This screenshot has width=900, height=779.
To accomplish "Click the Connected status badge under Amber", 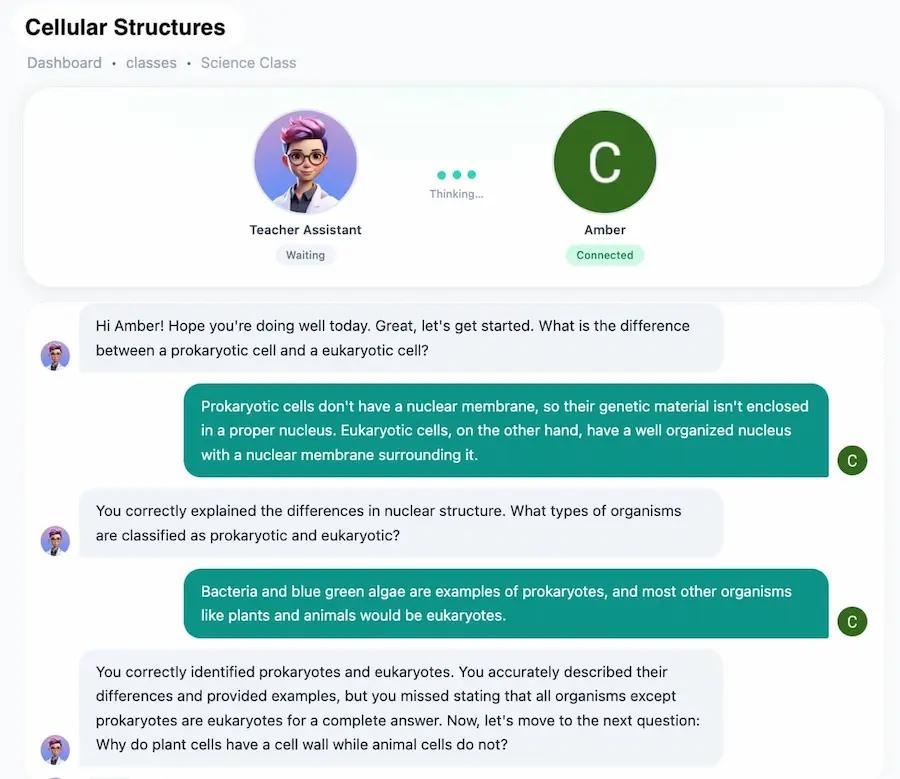I will point(605,255).
